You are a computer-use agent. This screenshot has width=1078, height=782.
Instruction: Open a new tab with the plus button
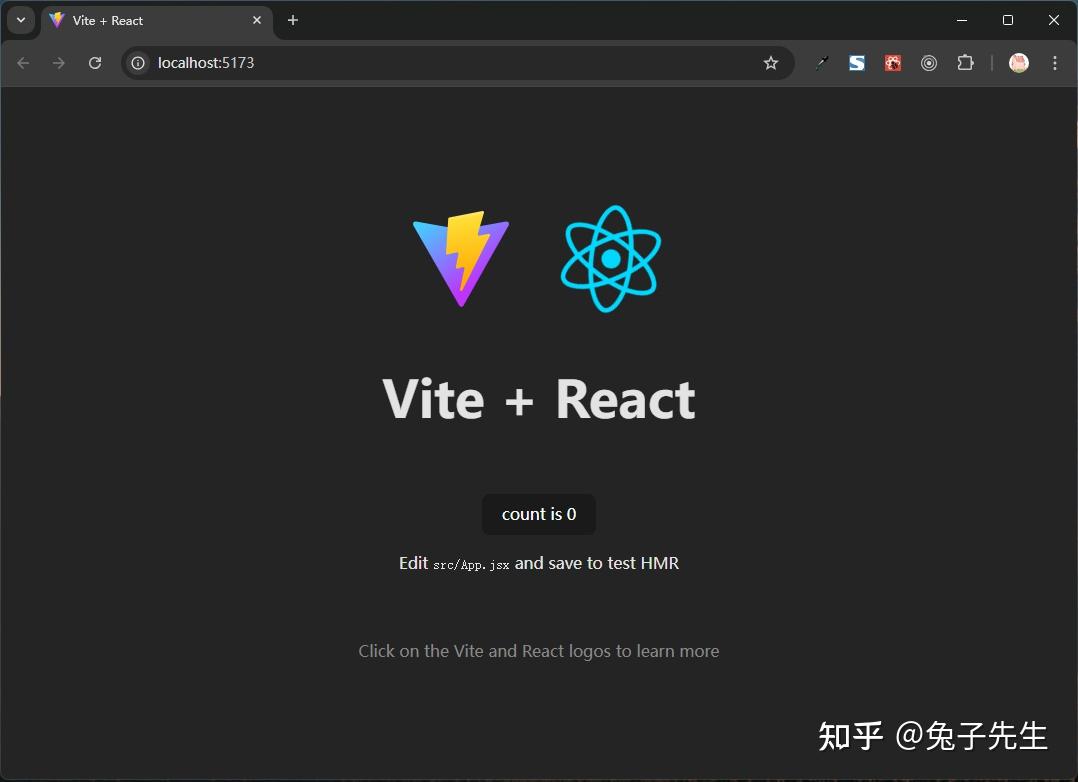(x=292, y=20)
